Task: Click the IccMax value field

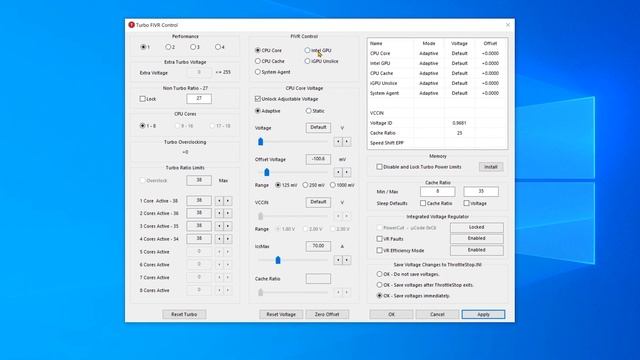Action: 318,246
